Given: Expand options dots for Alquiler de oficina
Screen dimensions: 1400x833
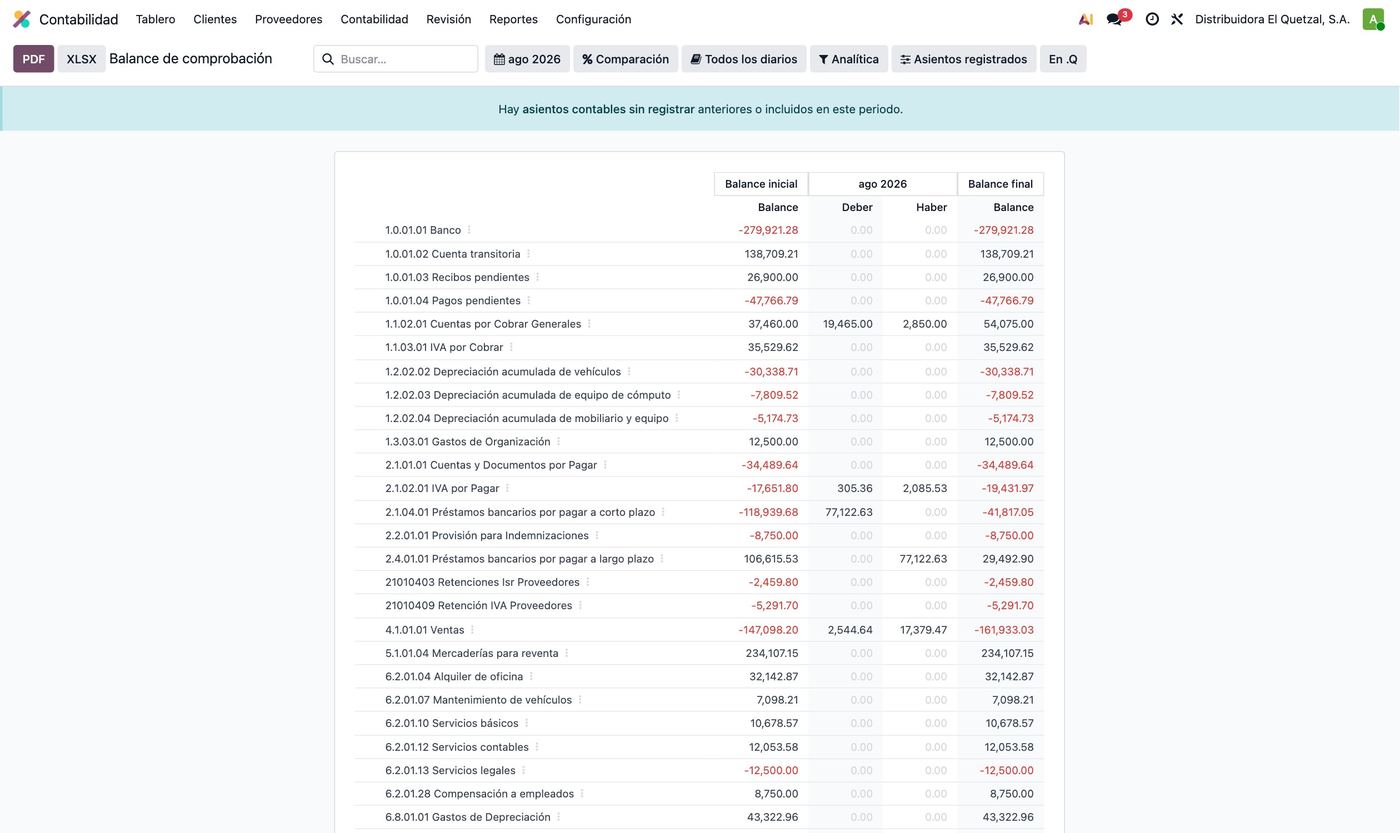Looking at the screenshot, I should [x=531, y=677].
